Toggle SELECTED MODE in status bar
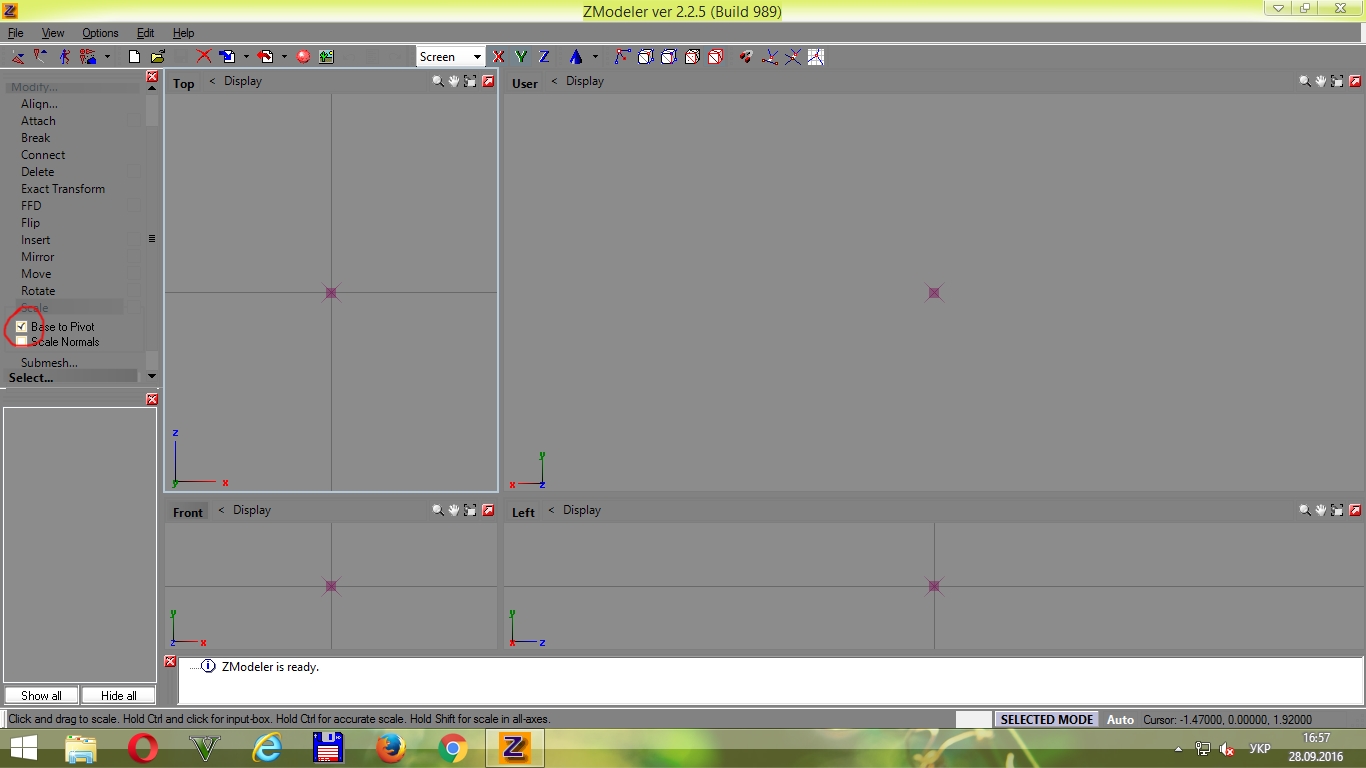 [x=1046, y=719]
